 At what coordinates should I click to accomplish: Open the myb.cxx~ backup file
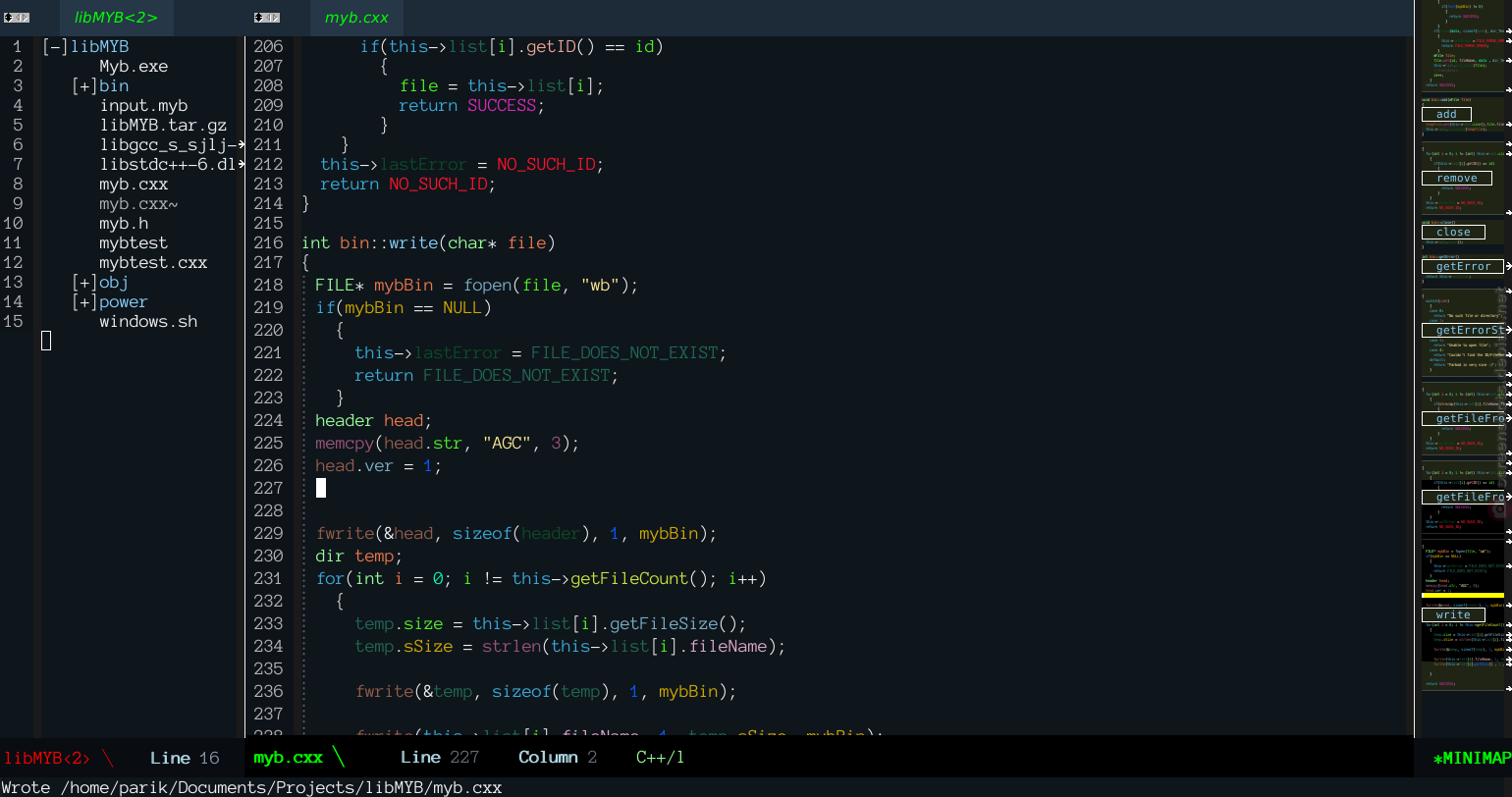click(138, 203)
